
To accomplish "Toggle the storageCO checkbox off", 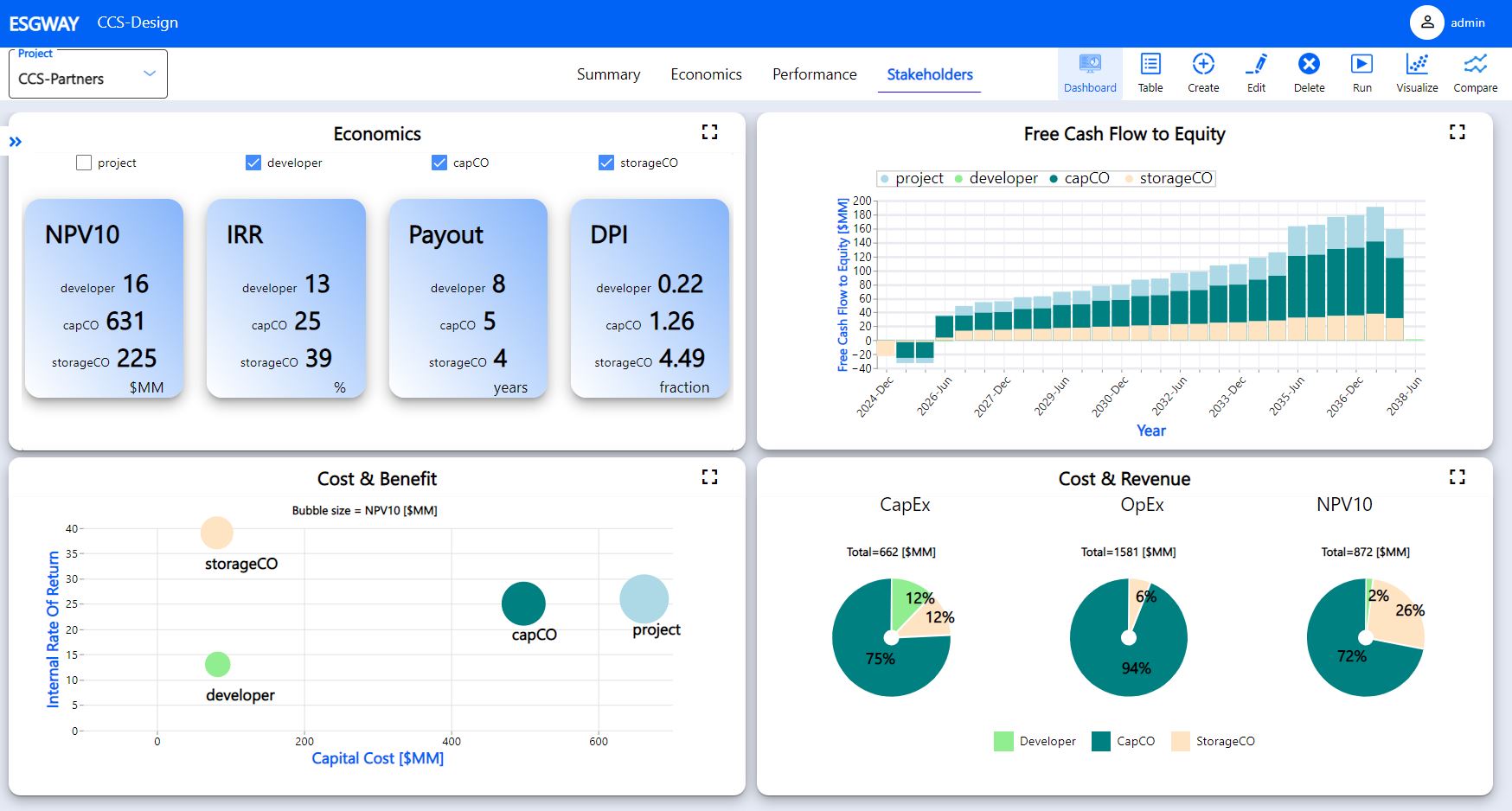I will tap(606, 163).
